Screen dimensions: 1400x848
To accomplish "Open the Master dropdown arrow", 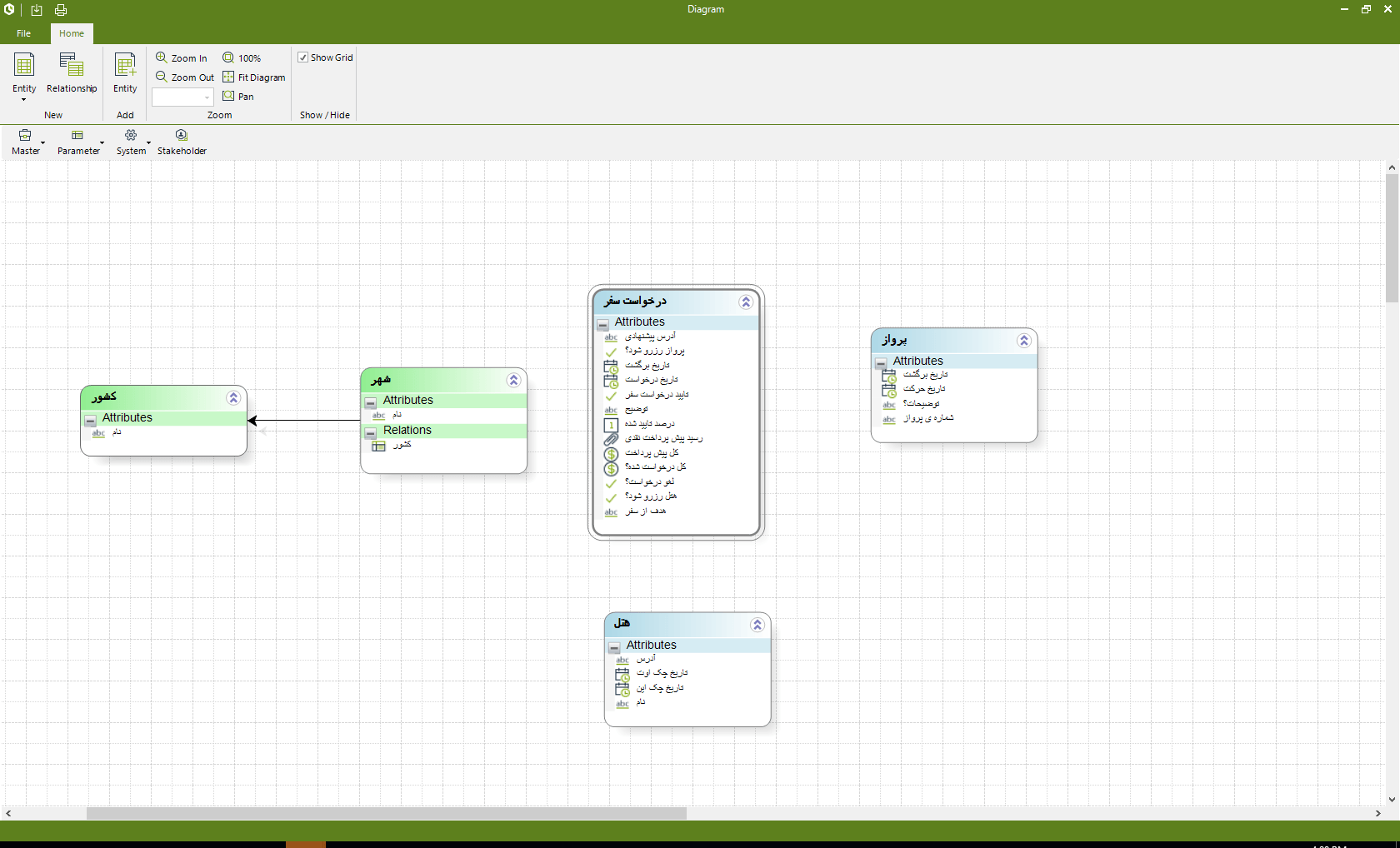I will pyautogui.click(x=43, y=142).
